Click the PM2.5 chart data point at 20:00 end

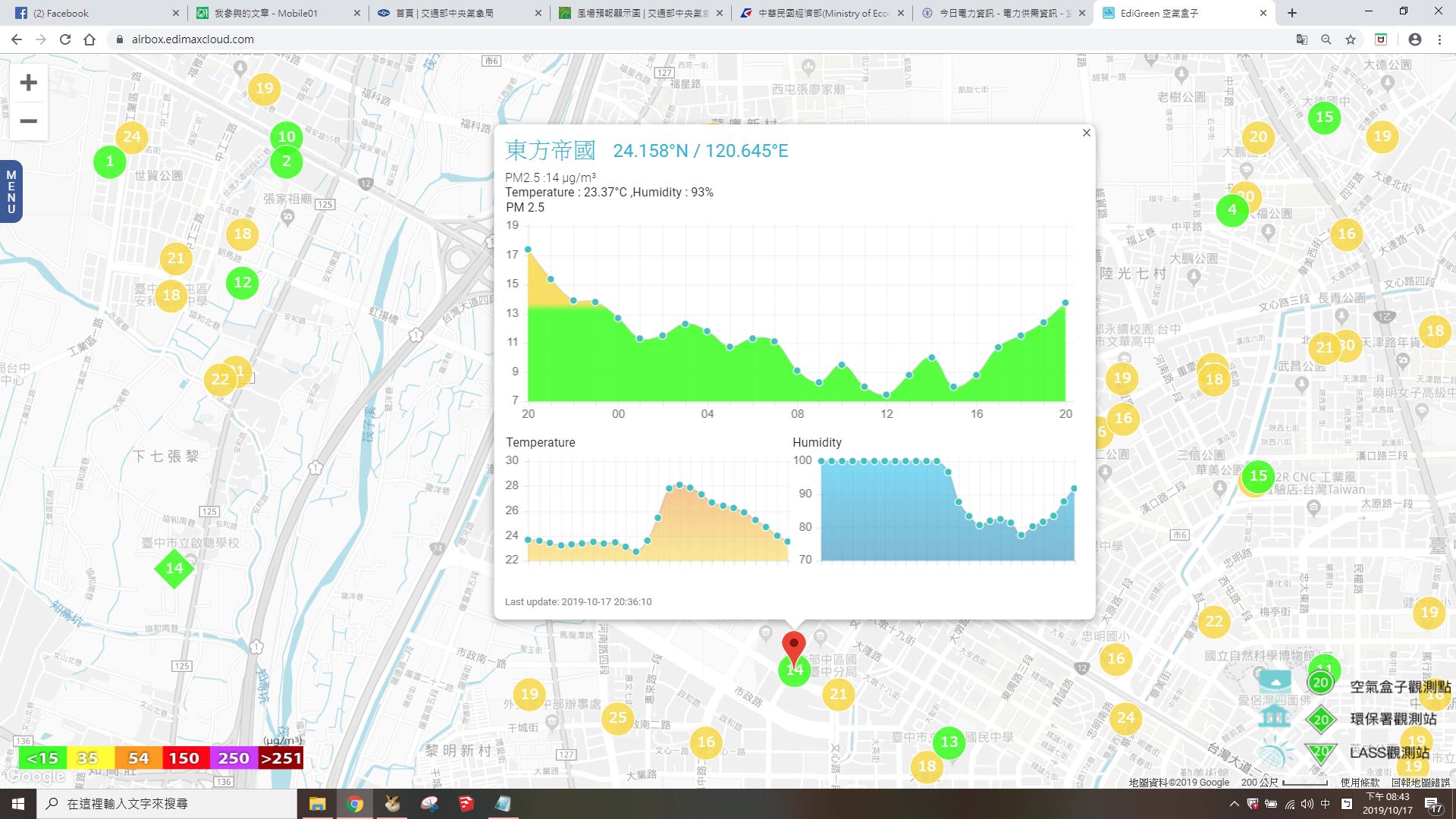[x=1065, y=303]
